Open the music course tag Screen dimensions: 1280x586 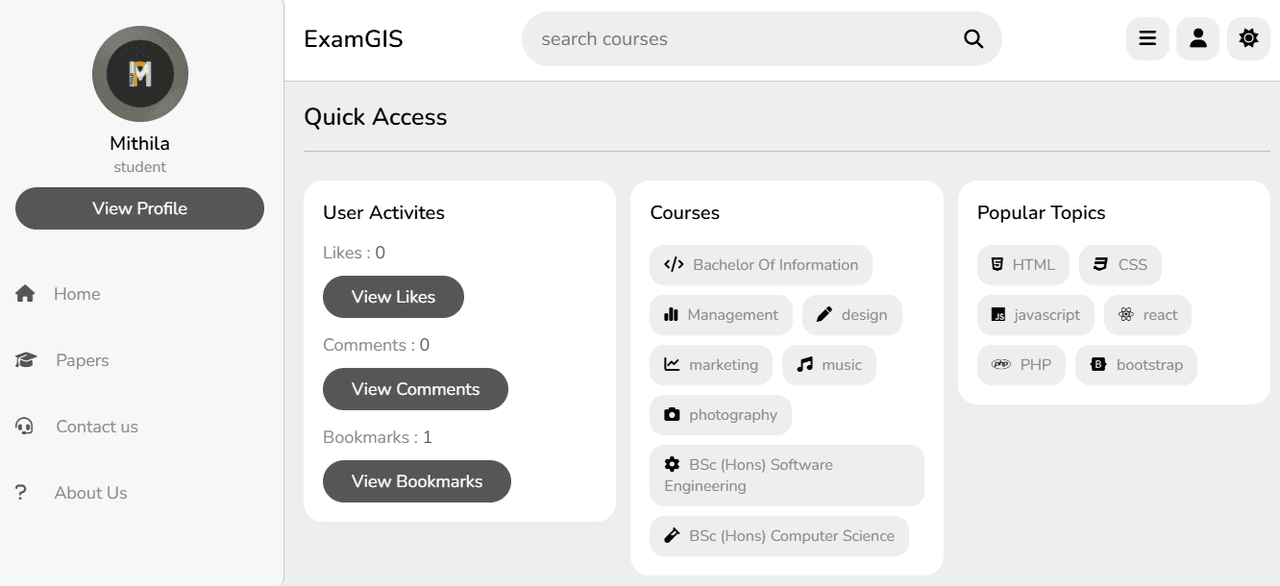pos(829,365)
